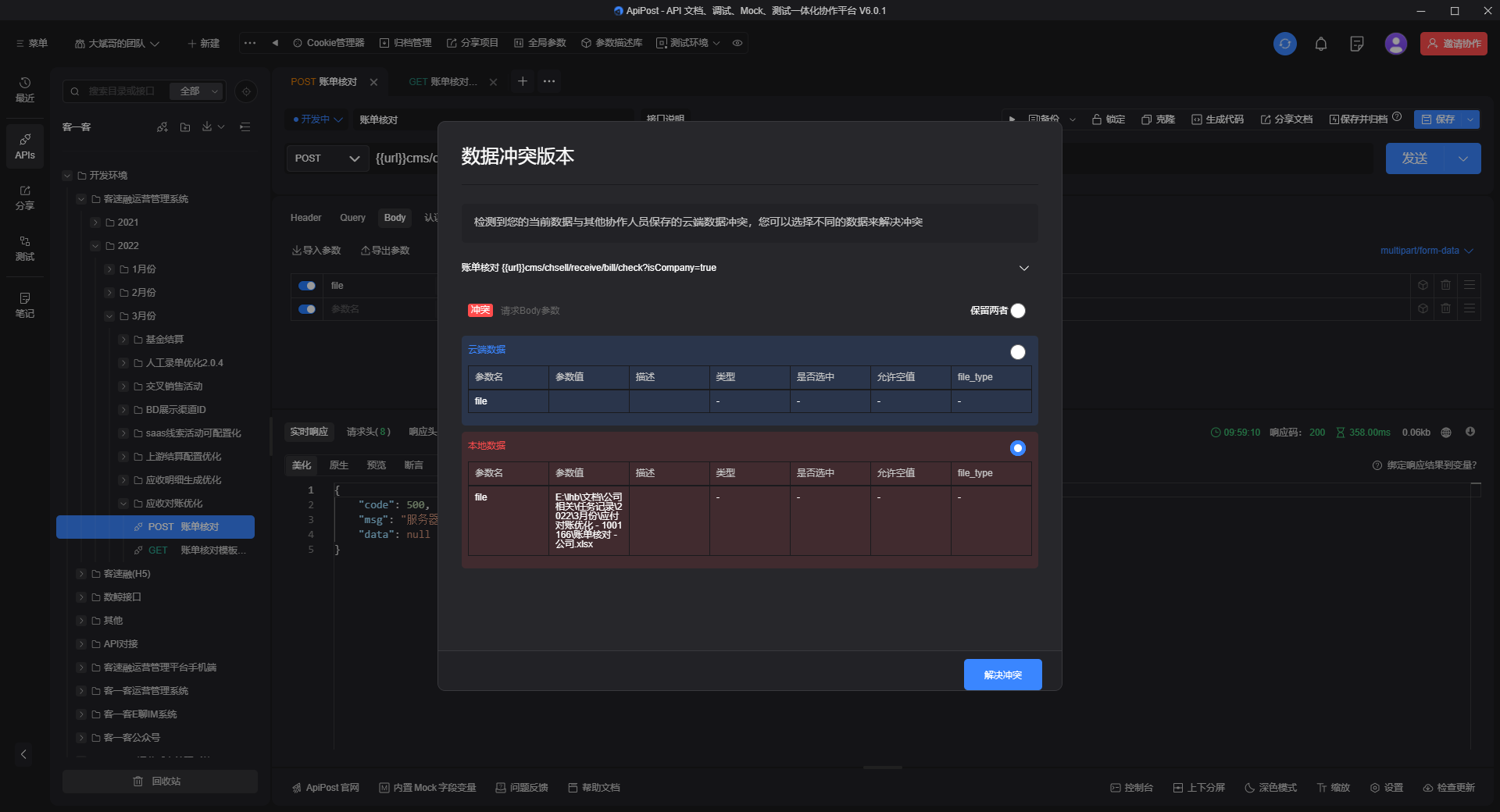Switch to the Header tab

tap(305, 218)
